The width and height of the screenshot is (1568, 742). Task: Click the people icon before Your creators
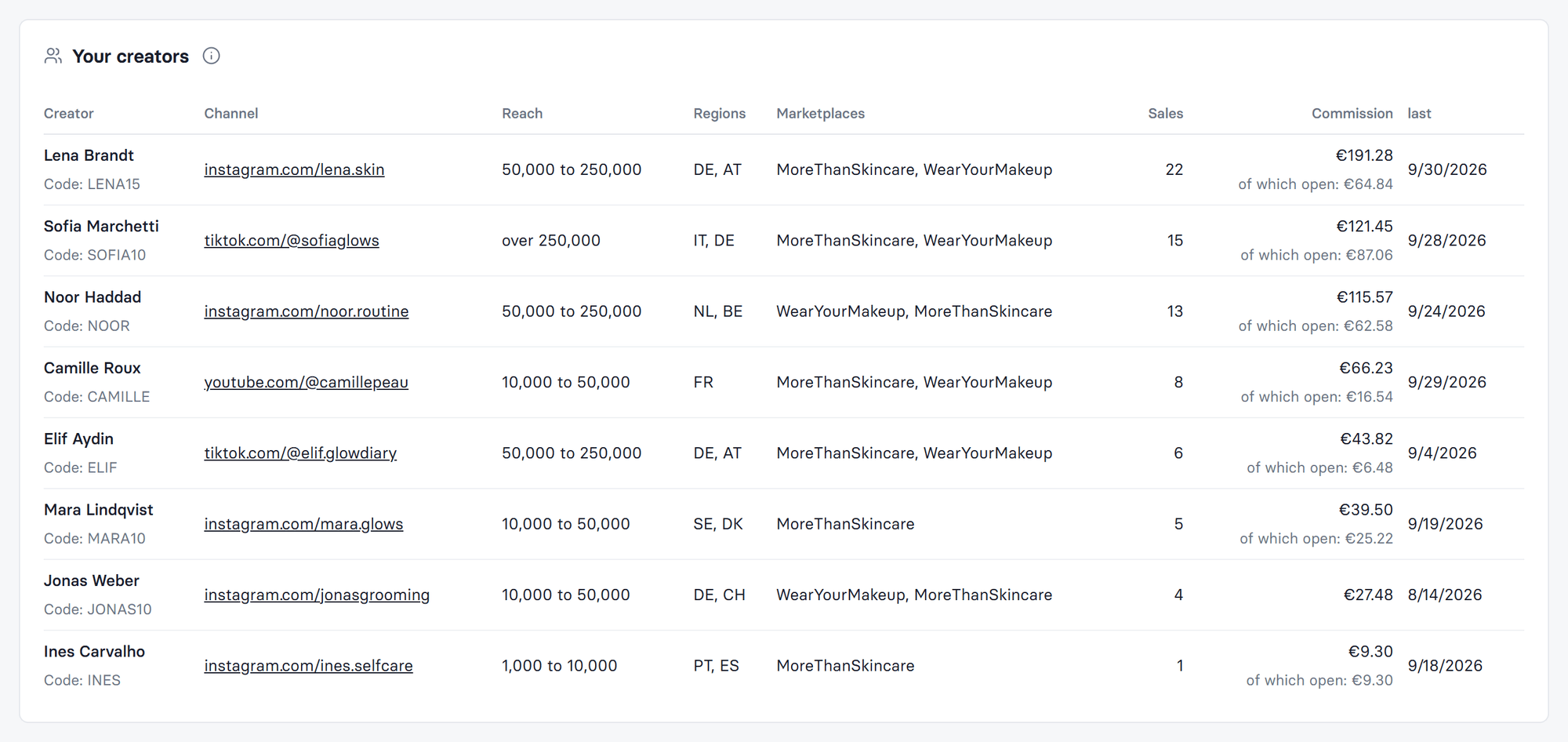(x=53, y=56)
